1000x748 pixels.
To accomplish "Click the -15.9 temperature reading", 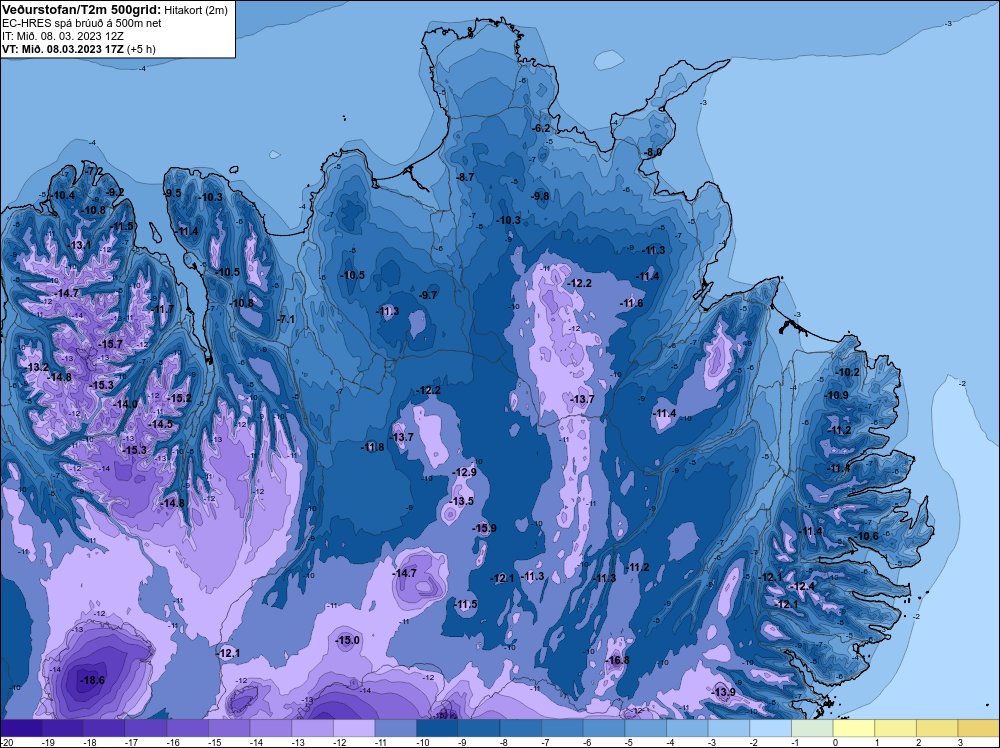I will [x=484, y=528].
